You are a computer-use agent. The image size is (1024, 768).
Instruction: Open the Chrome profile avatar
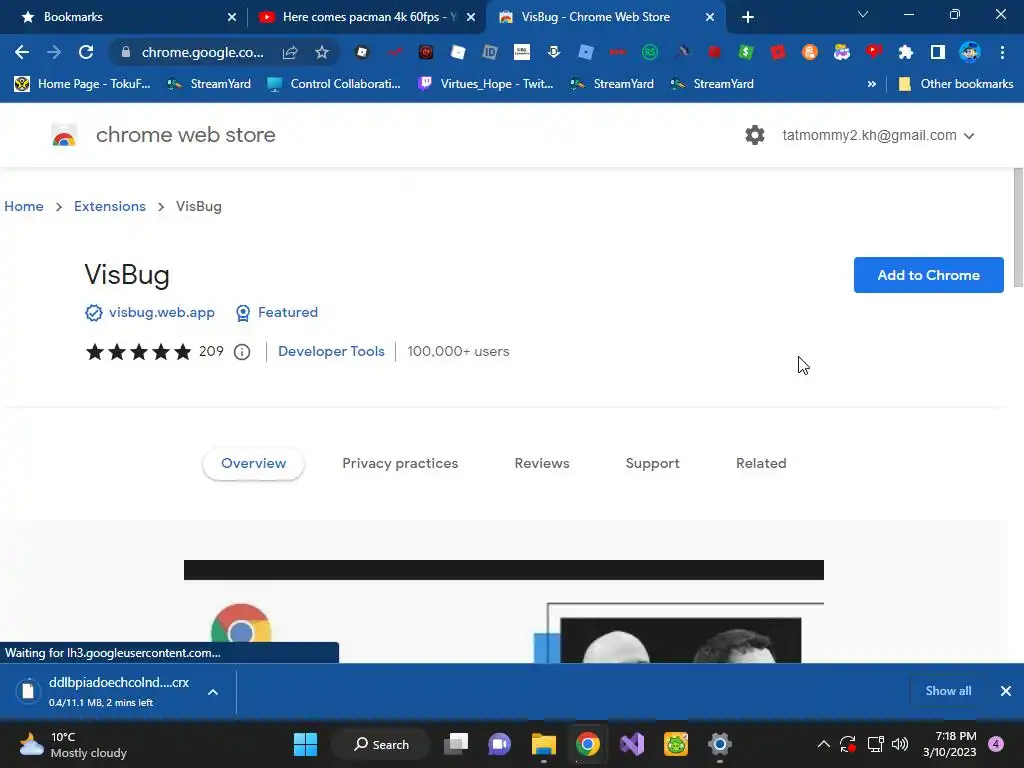click(970, 52)
